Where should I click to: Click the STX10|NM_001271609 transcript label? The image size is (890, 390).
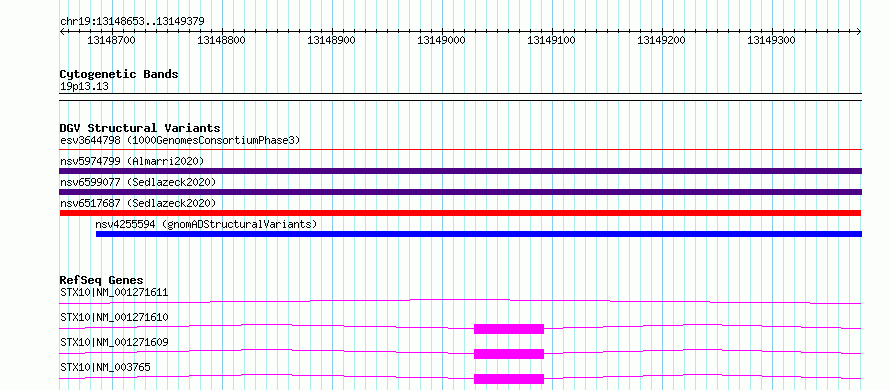114,342
